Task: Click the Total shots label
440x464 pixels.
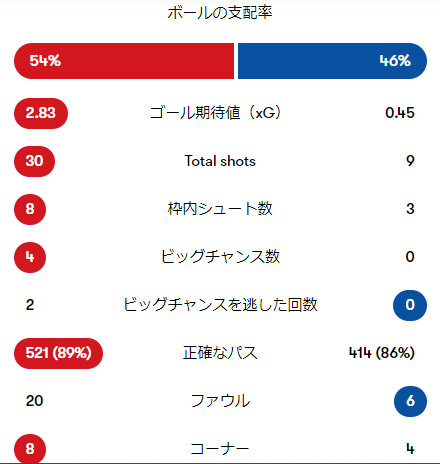Action: [220, 161]
